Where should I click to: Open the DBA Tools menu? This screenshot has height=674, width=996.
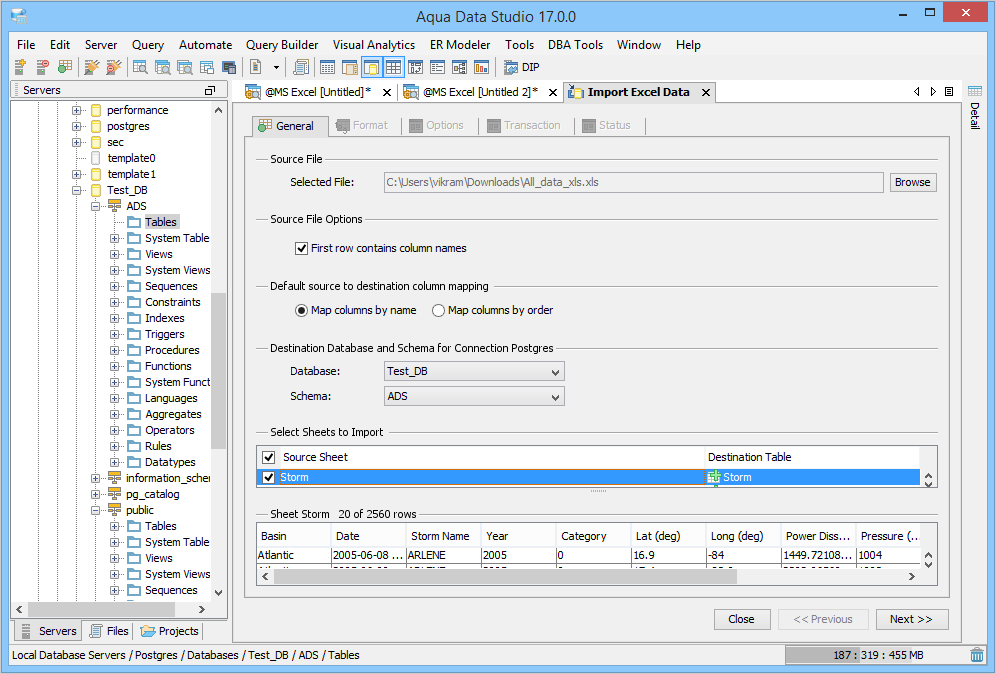[575, 45]
